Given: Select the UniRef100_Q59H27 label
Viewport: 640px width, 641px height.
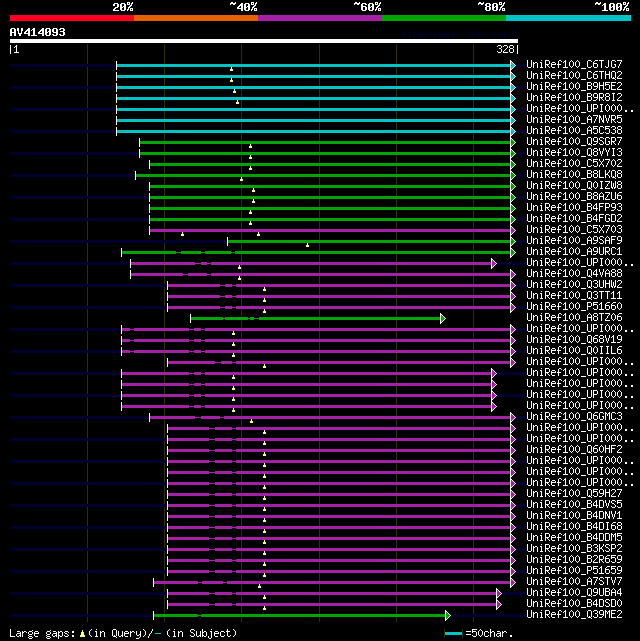Looking at the screenshot, I should (x=574, y=493).
